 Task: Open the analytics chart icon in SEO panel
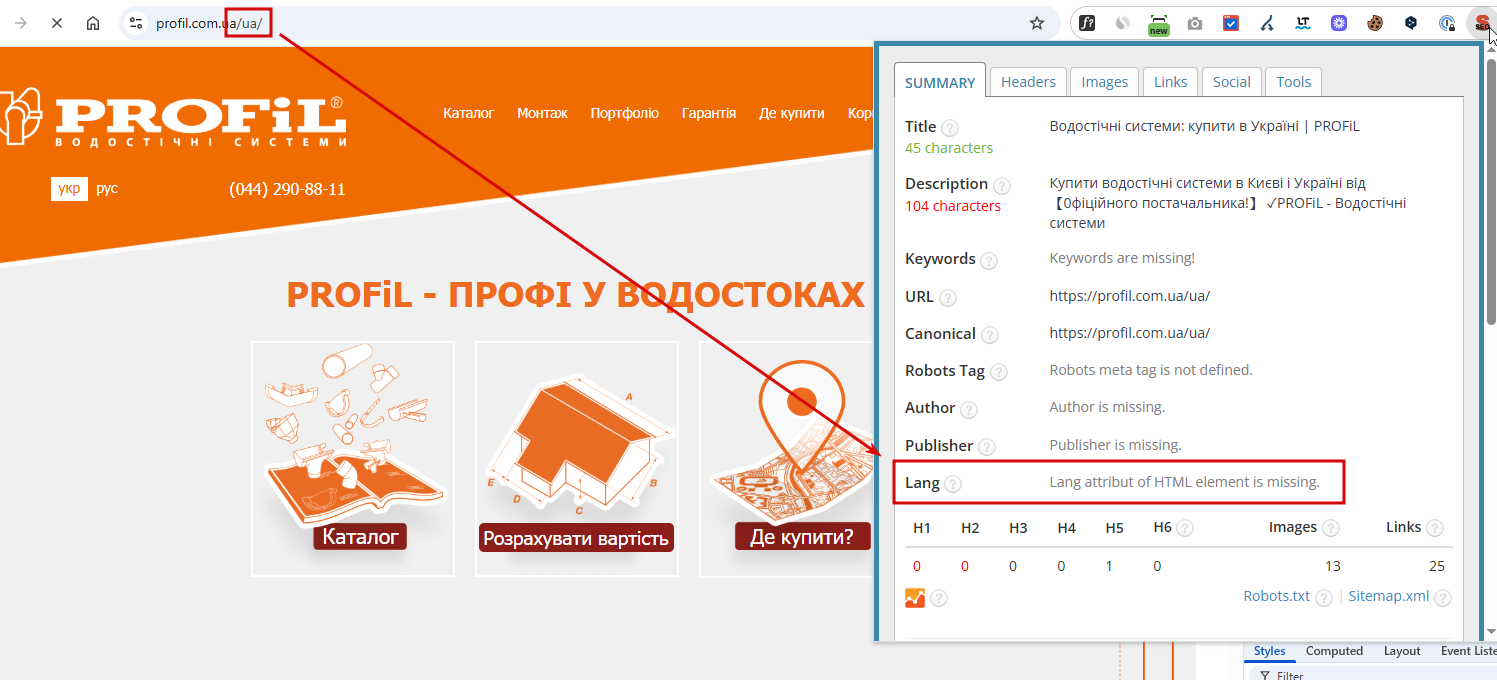[x=915, y=598]
